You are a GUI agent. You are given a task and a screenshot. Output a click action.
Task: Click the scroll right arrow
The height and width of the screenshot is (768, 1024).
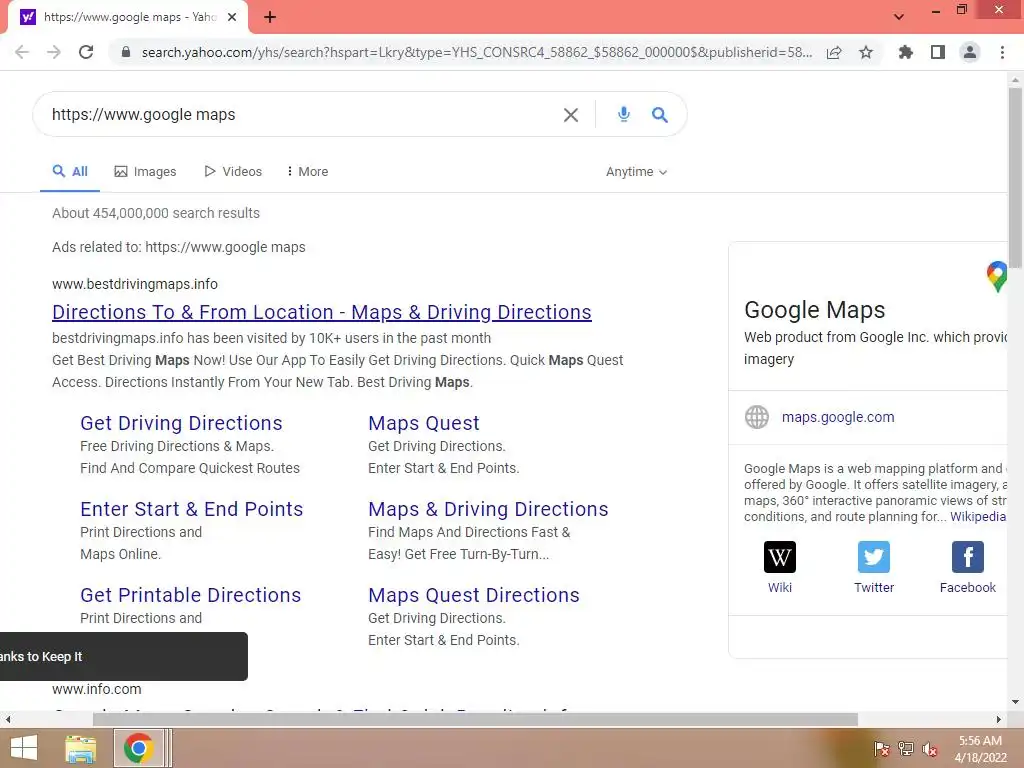(999, 719)
